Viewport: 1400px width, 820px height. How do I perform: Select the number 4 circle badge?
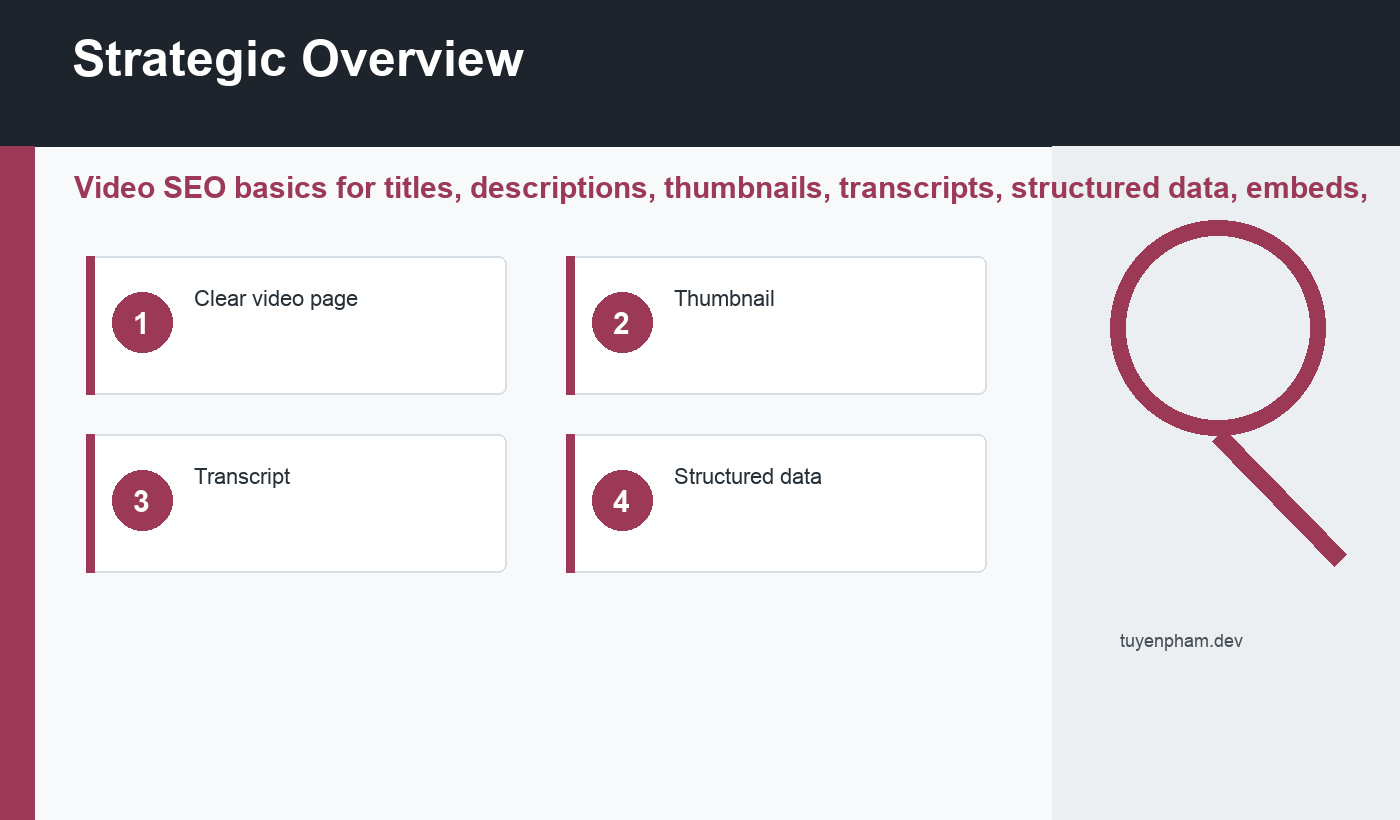click(622, 500)
